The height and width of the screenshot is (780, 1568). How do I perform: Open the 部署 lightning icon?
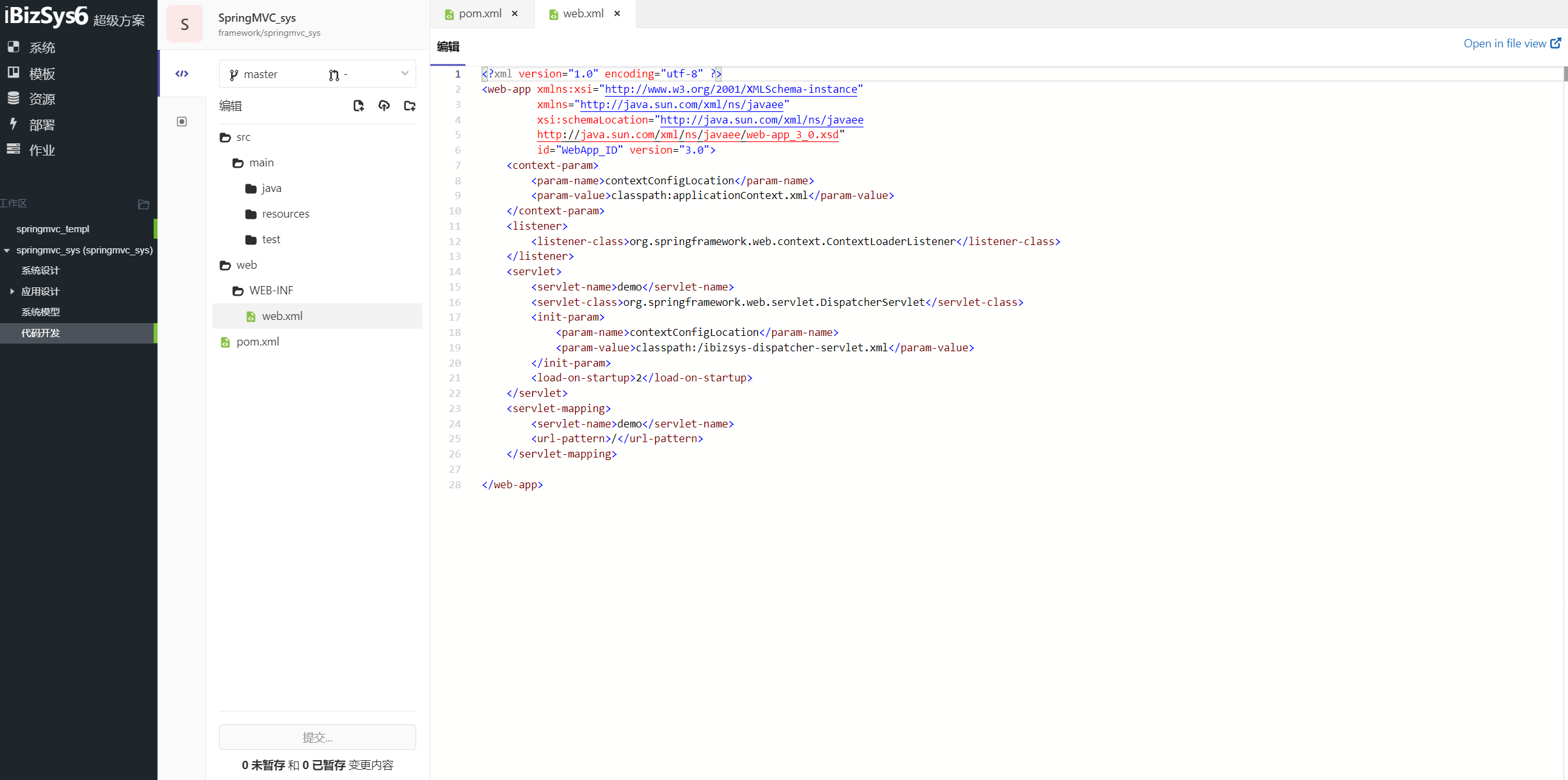pyautogui.click(x=13, y=124)
